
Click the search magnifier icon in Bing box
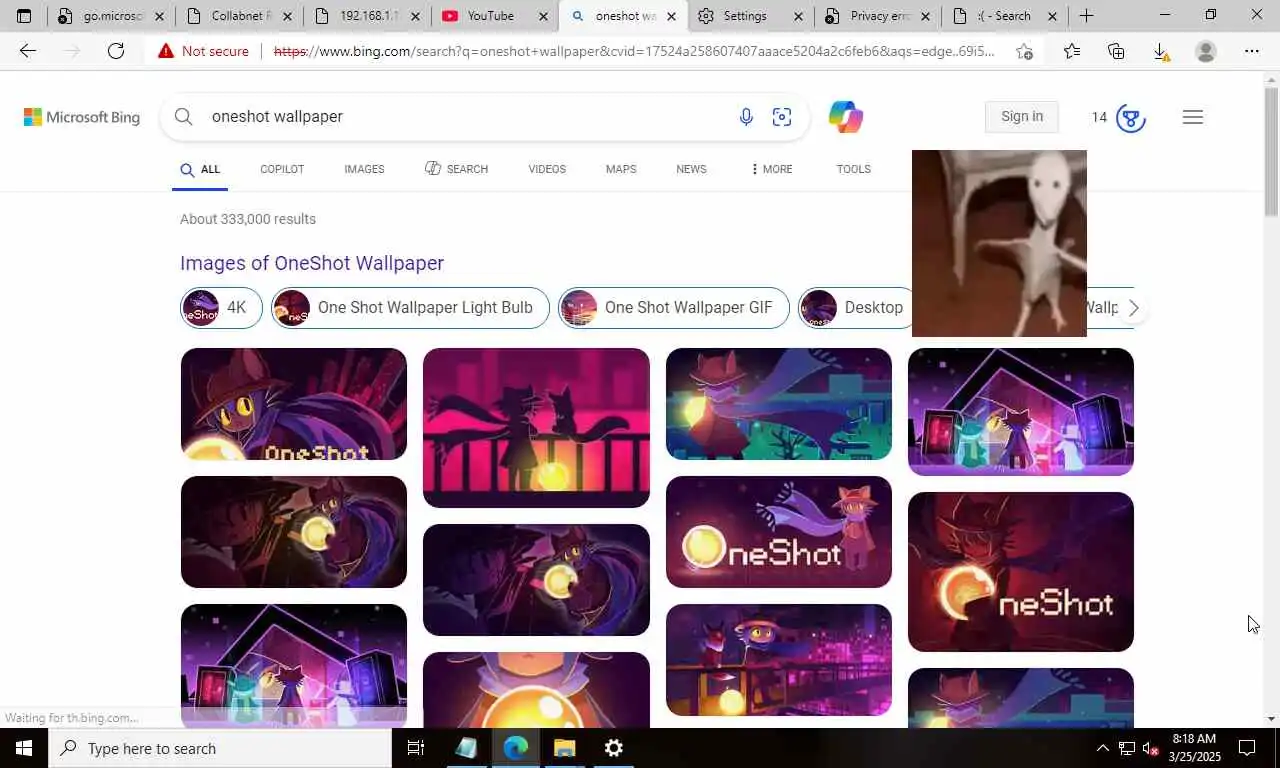pos(183,117)
